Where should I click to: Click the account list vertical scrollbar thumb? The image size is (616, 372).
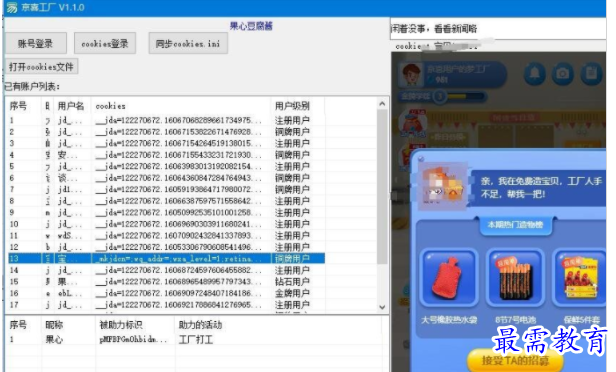click(x=382, y=187)
